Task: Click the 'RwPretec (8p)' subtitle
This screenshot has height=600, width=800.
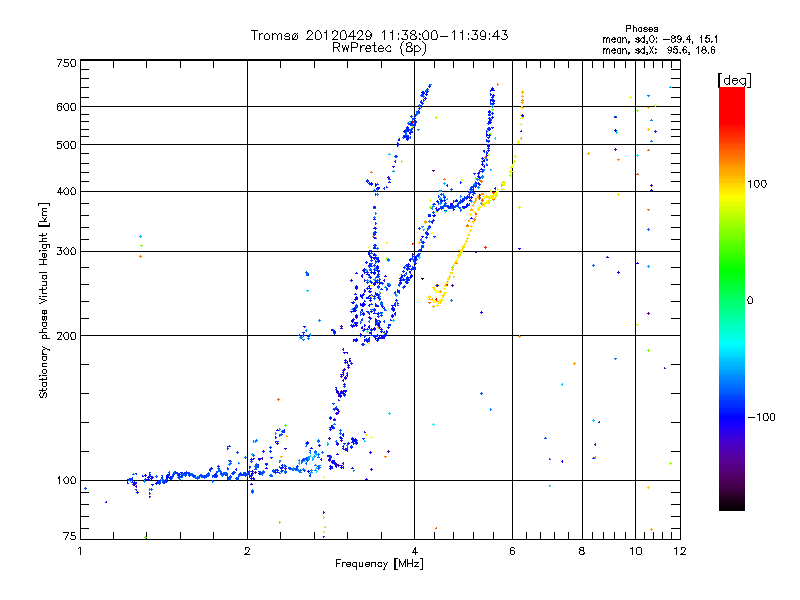Action: tap(379, 48)
